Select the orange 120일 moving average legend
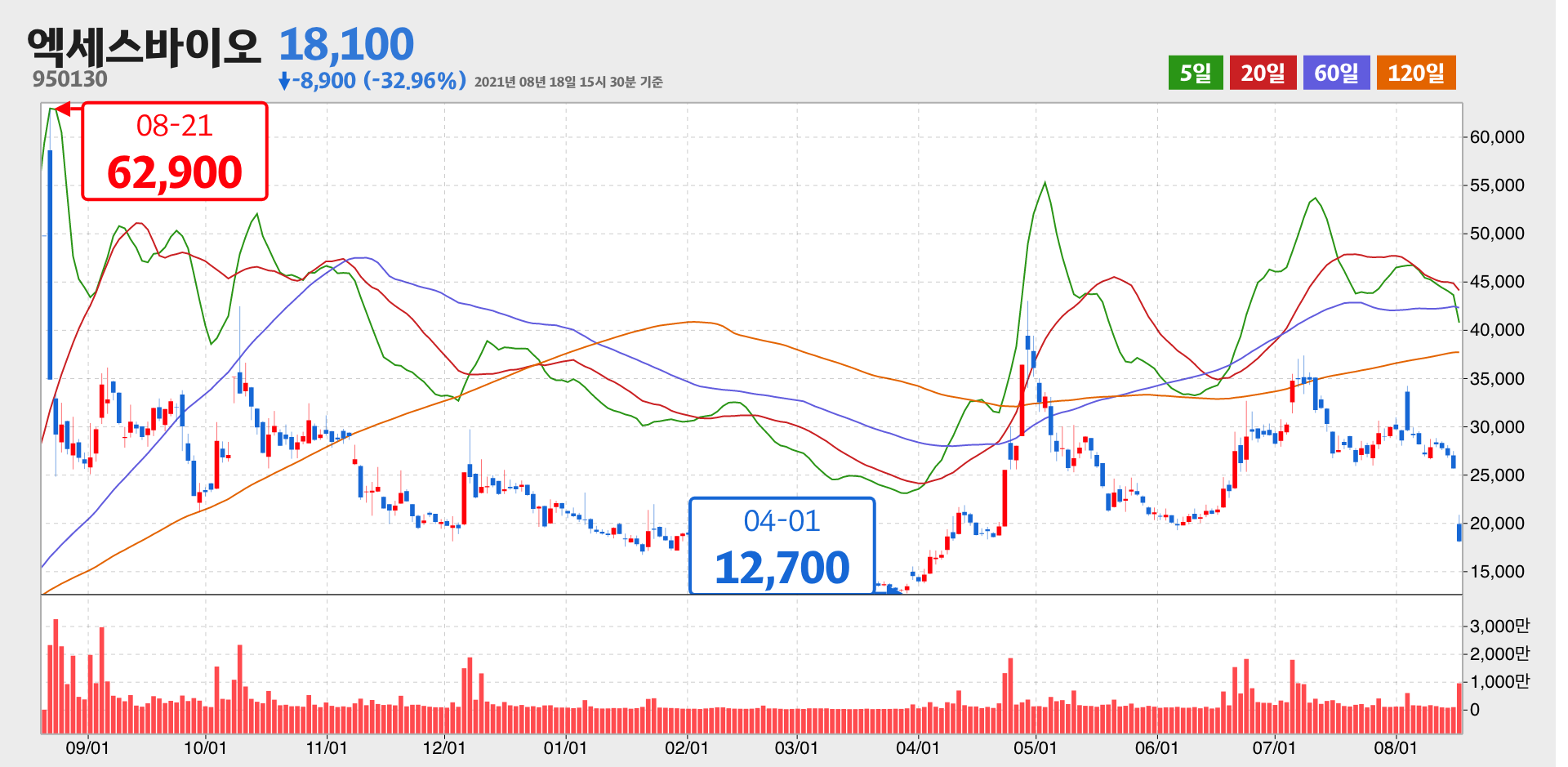The width and height of the screenshot is (1568, 767). tap(1416, 73)
